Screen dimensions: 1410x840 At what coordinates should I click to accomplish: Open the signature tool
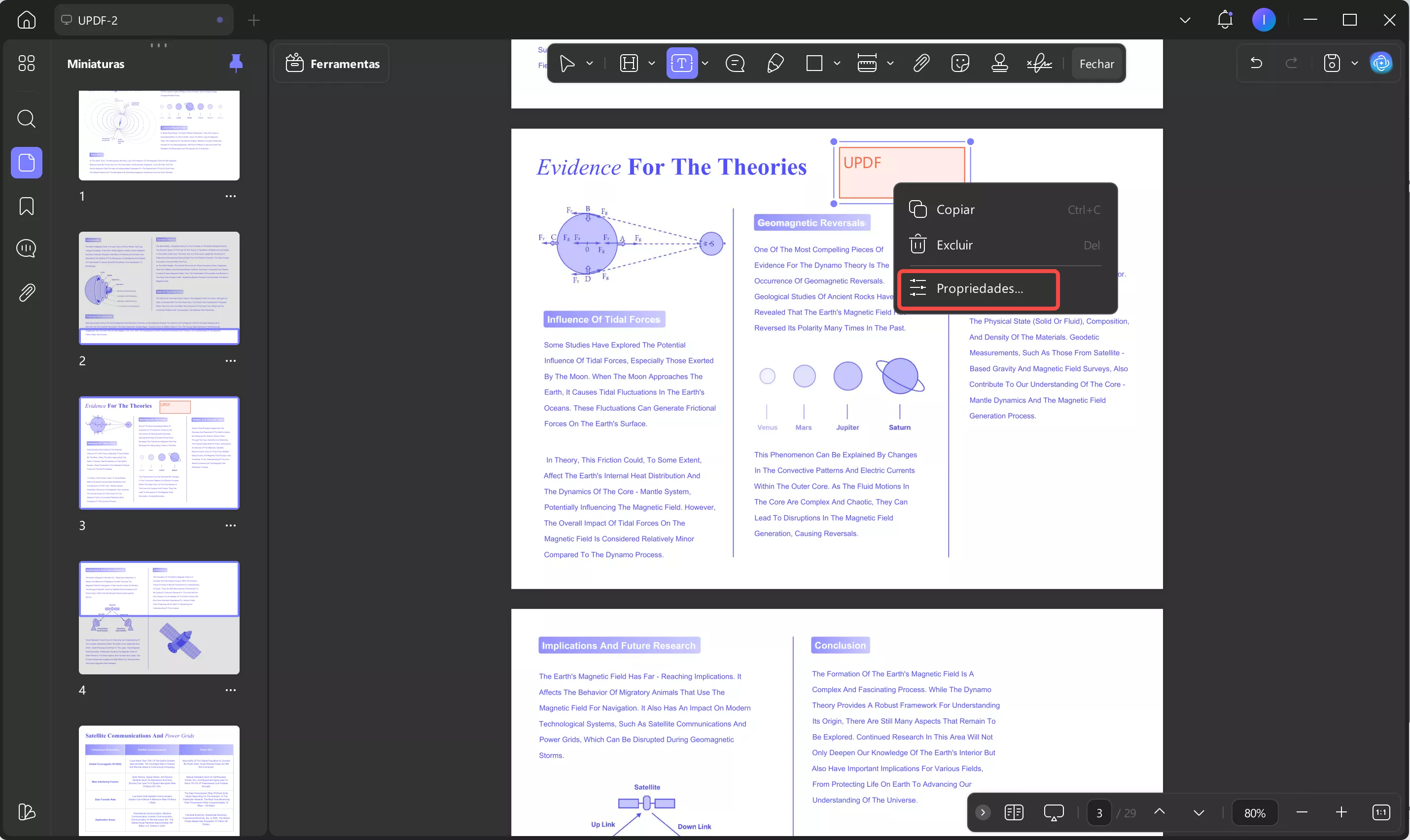(x=1040, y=64)
